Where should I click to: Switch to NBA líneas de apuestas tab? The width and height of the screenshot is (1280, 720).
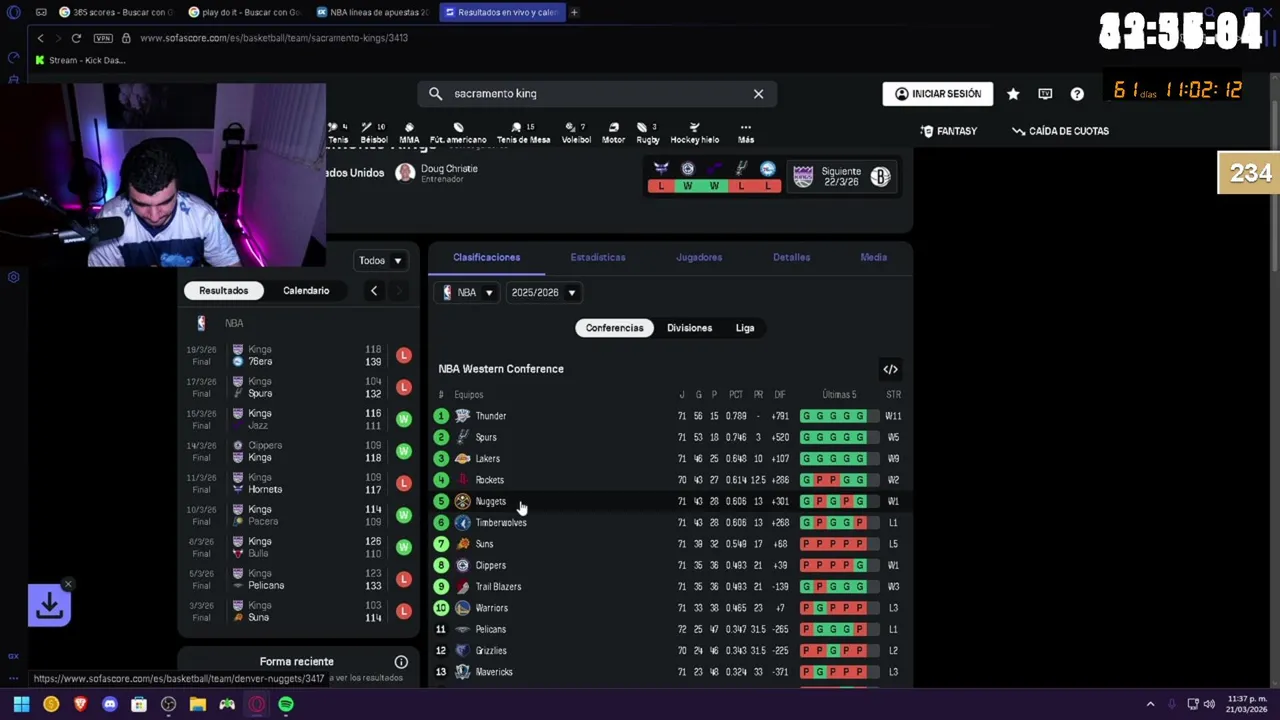tap(372, 12)
